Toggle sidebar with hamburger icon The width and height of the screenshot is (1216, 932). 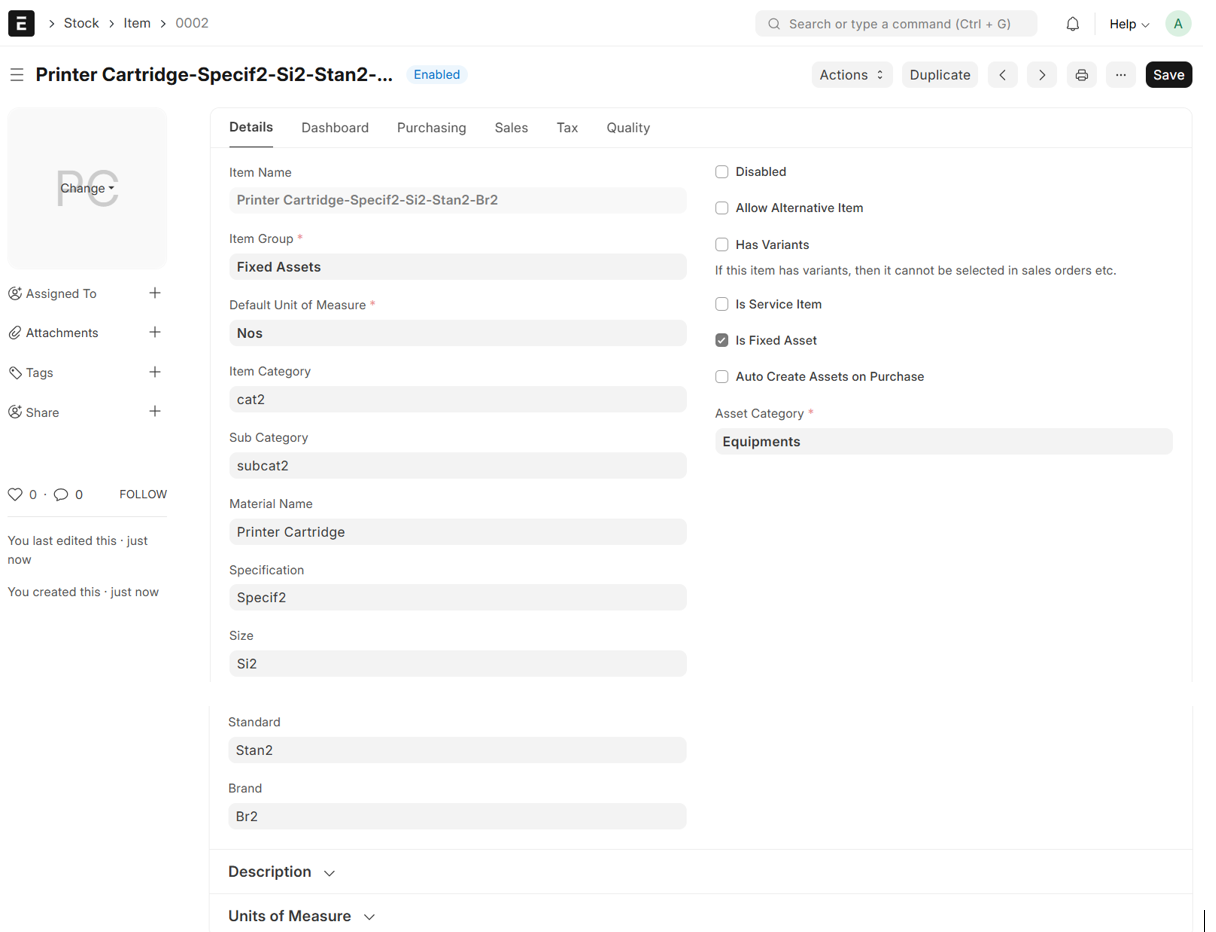point(17,75)
